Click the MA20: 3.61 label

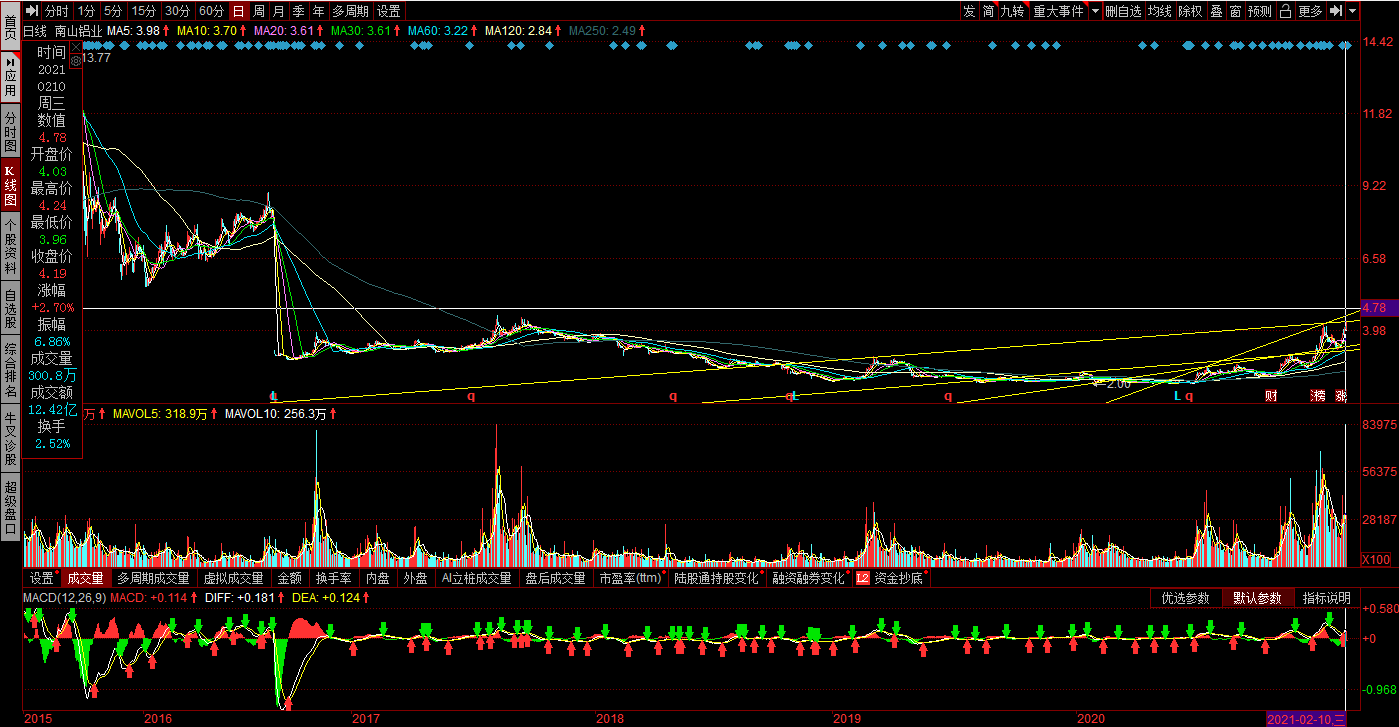coord(285,32)
